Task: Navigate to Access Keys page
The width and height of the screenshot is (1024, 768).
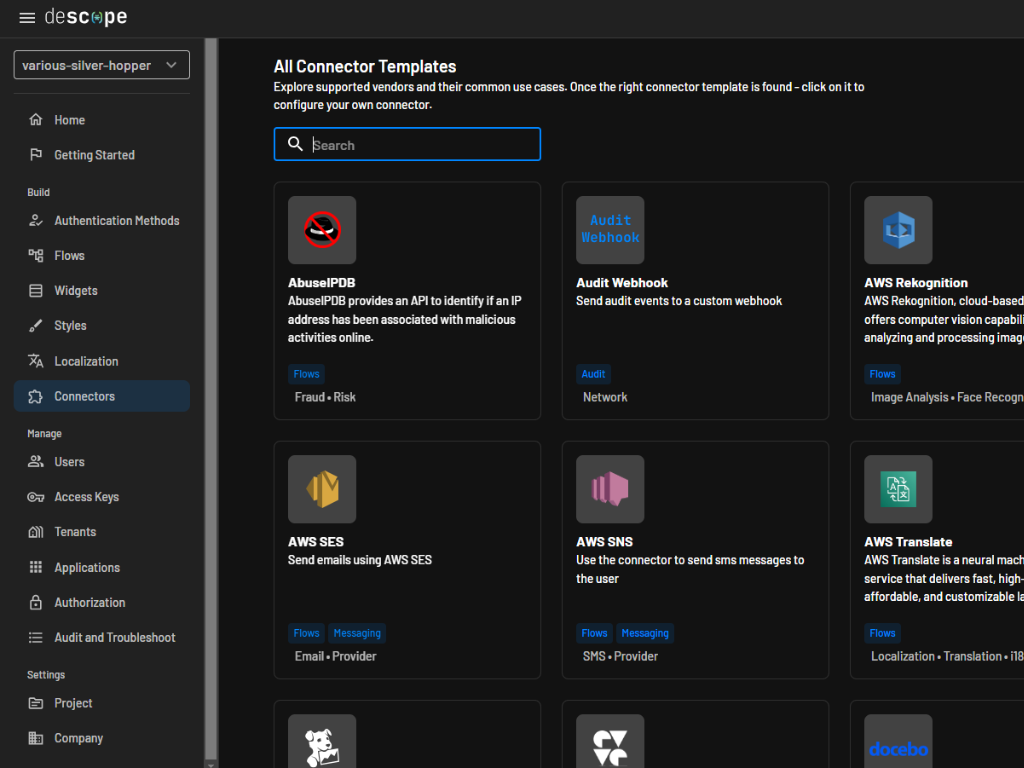Action: (x=86, y=497)
